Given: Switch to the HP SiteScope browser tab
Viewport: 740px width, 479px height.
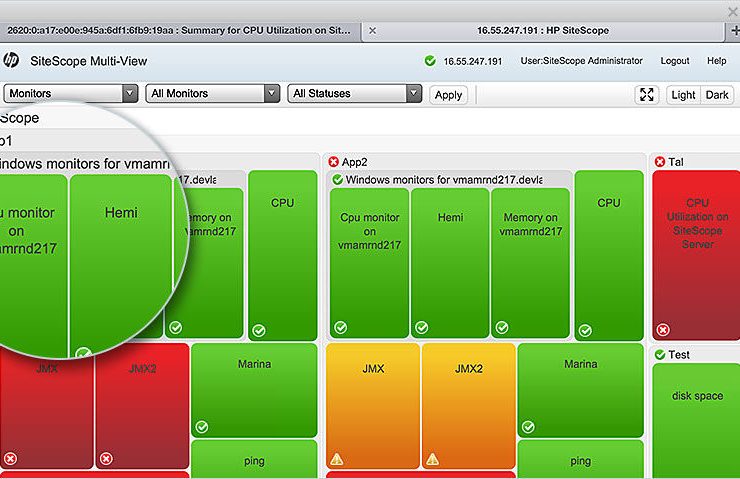Looking at the screenshot, I should pyautogui.click(x=543, y=30).
